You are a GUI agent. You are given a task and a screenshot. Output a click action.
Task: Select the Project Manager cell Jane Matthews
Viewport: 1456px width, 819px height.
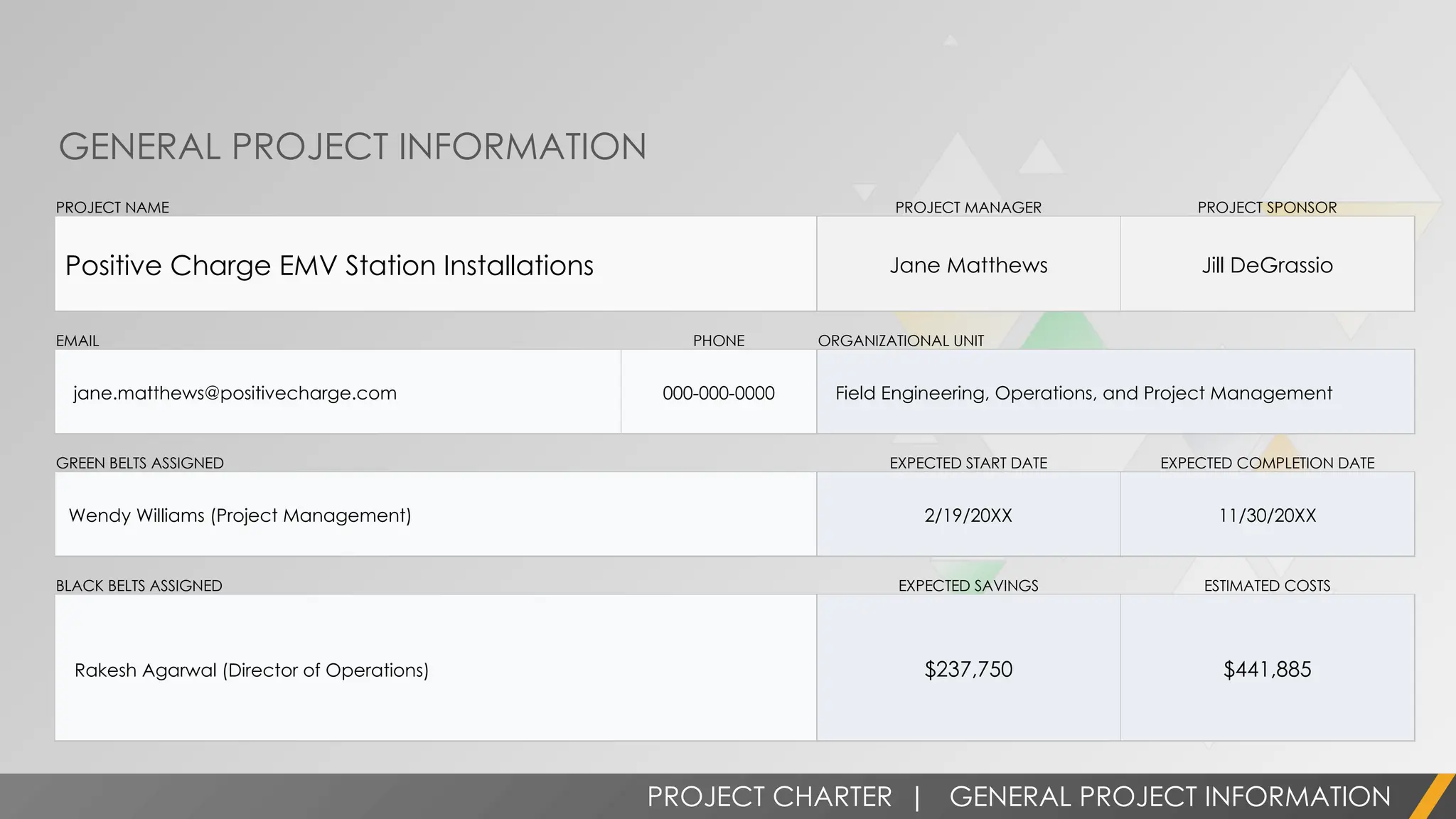point(968,265)
